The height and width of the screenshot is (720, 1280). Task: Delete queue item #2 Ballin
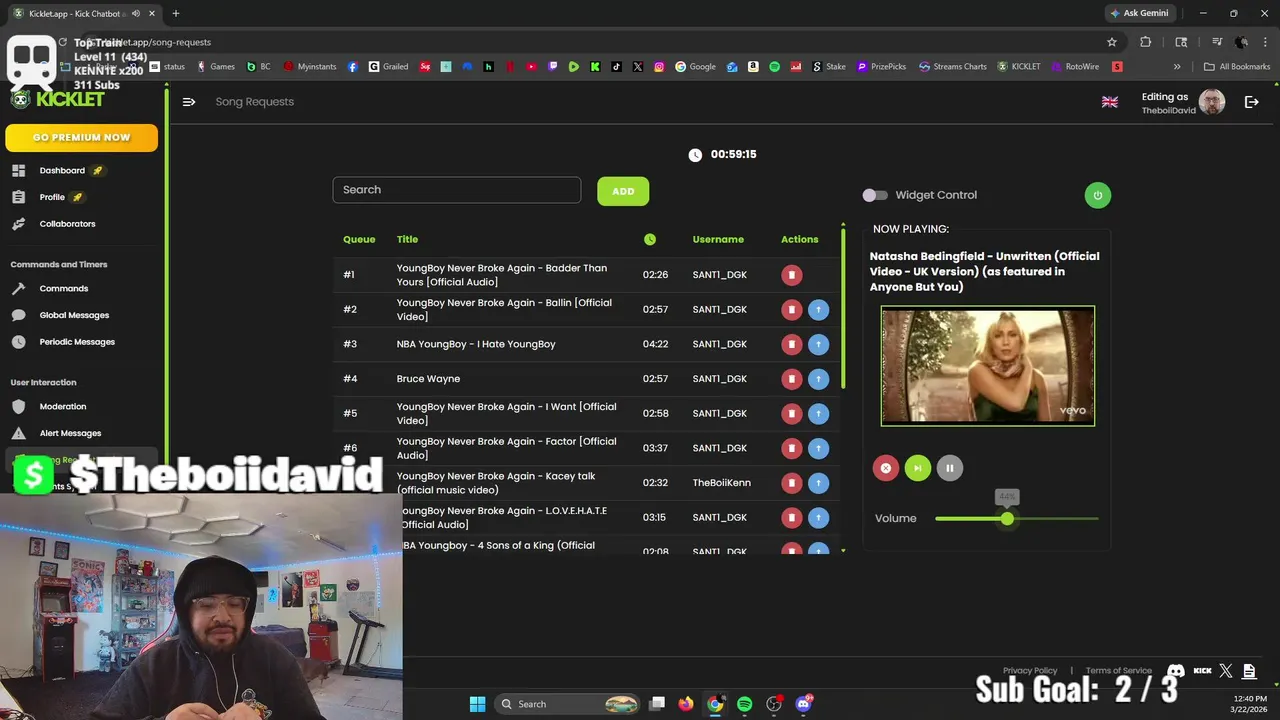(791, 310)
